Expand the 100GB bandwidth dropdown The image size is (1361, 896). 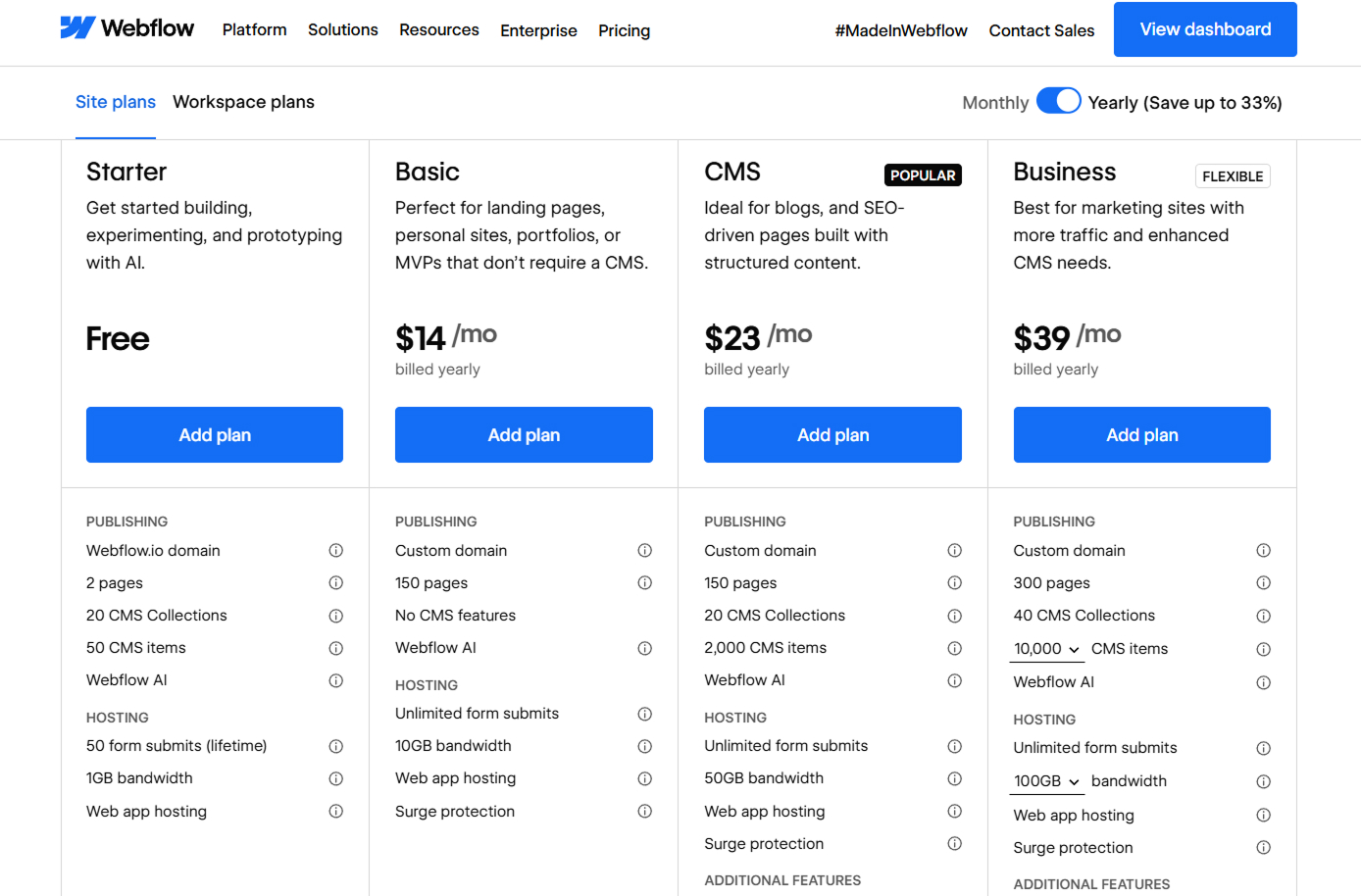tap(1048, 781)
